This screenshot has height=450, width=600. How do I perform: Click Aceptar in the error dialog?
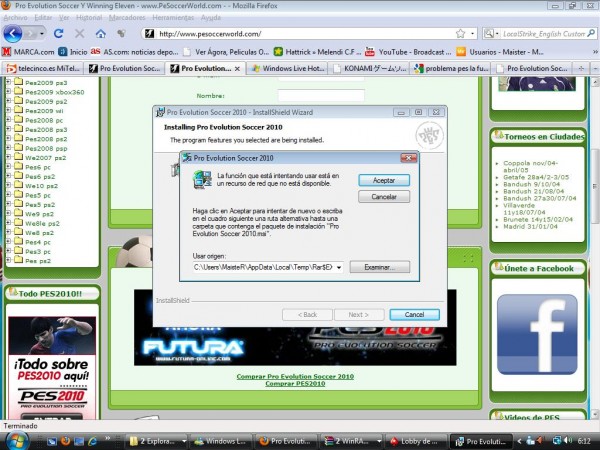pyautogui.click(x=384, y=180)
